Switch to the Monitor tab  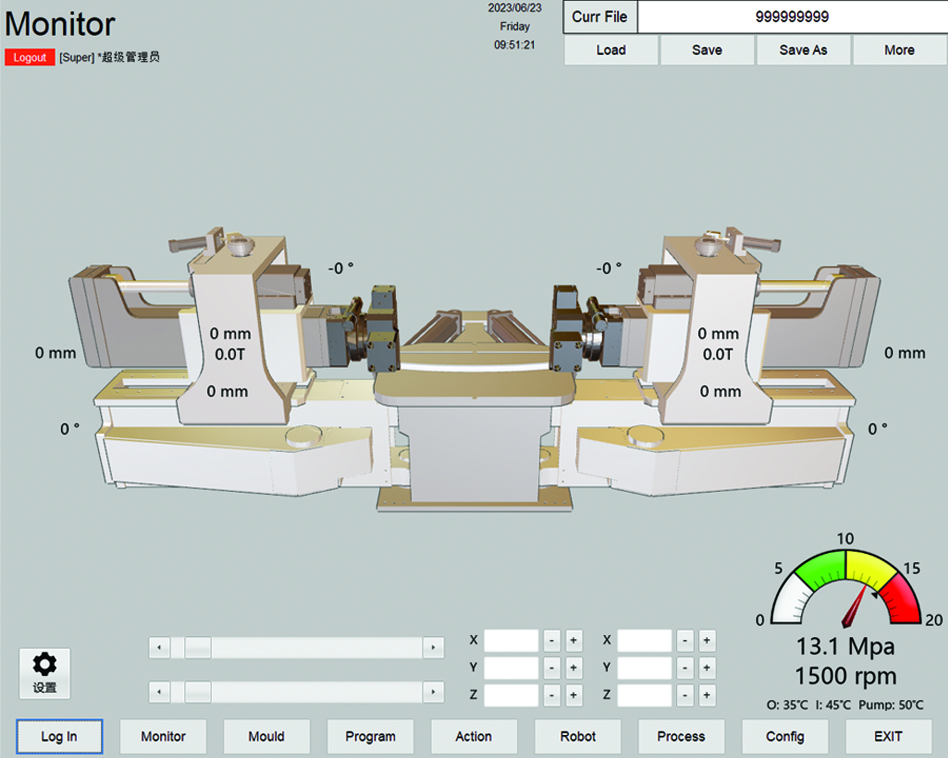(163, 736)
